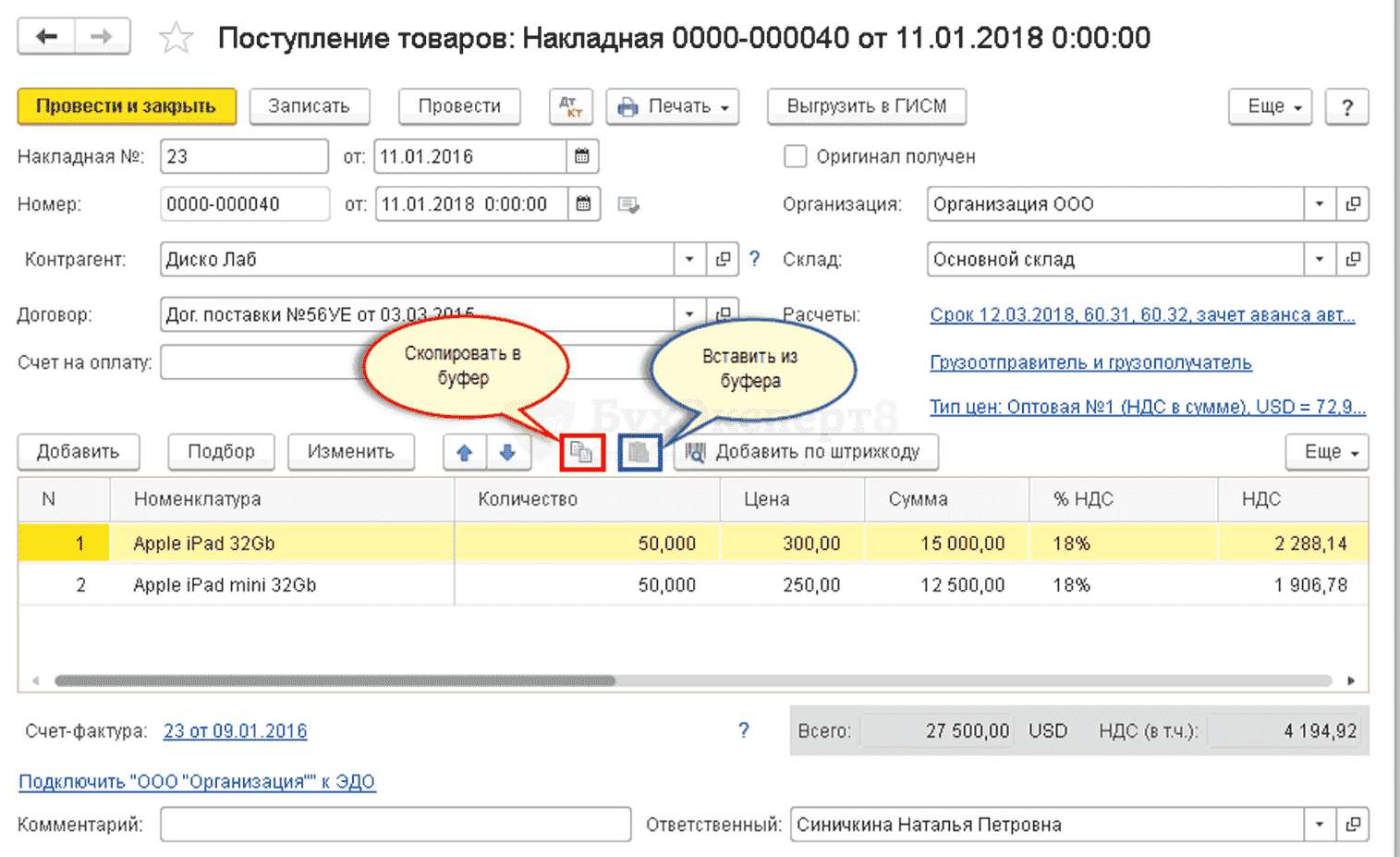Open the top Еще menu
Screen dimensions: 1400x857
click(x=1271, y=106)
